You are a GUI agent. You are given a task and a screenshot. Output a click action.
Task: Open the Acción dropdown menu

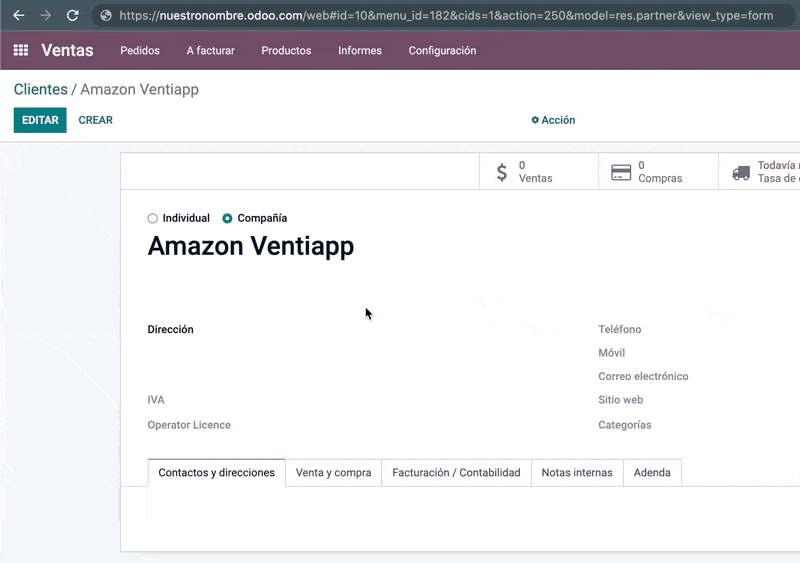[x=553, y=120]
